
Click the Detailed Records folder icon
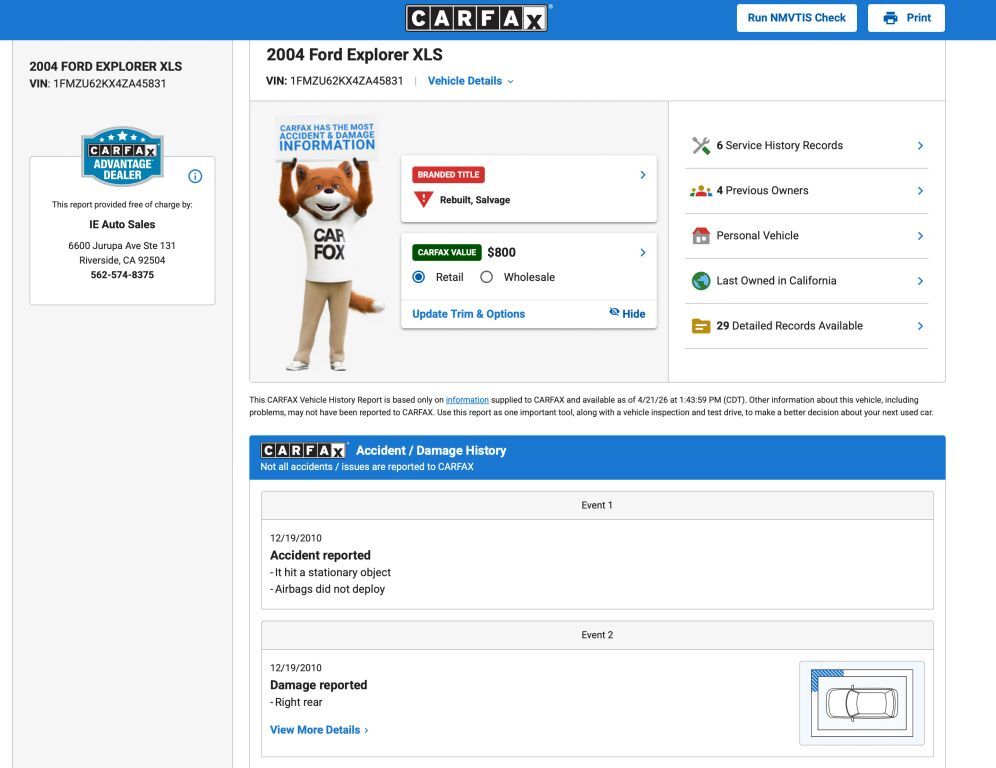coord(701,326)
